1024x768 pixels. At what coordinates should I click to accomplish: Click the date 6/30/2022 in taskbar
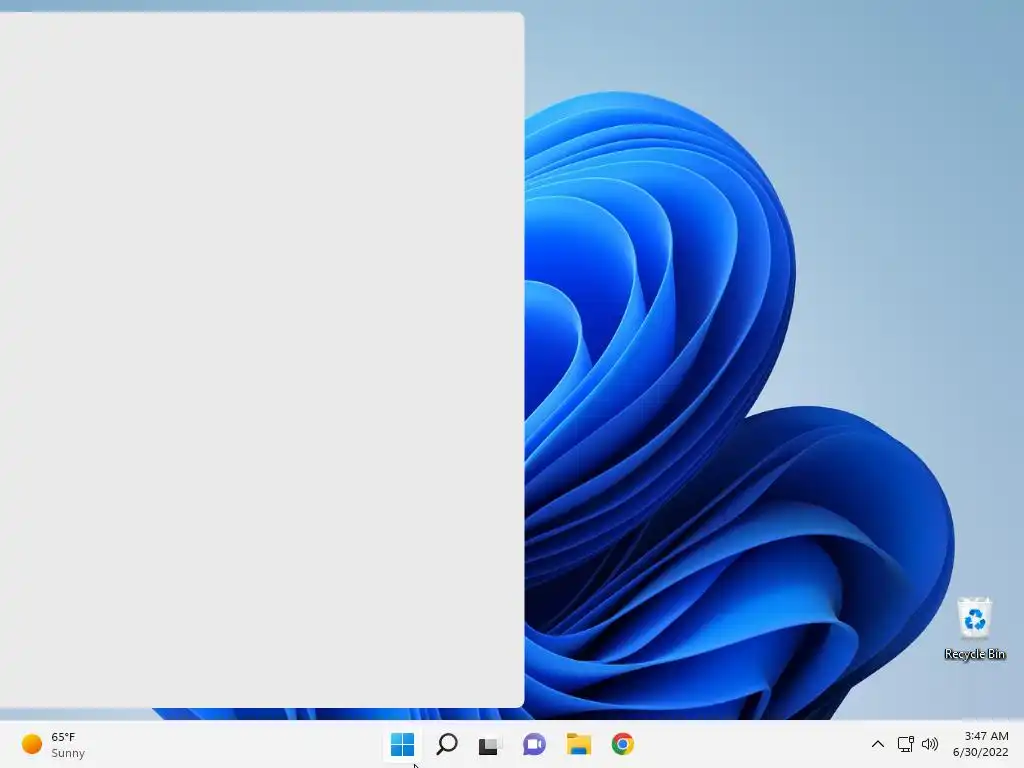click(x=980, y=752)
